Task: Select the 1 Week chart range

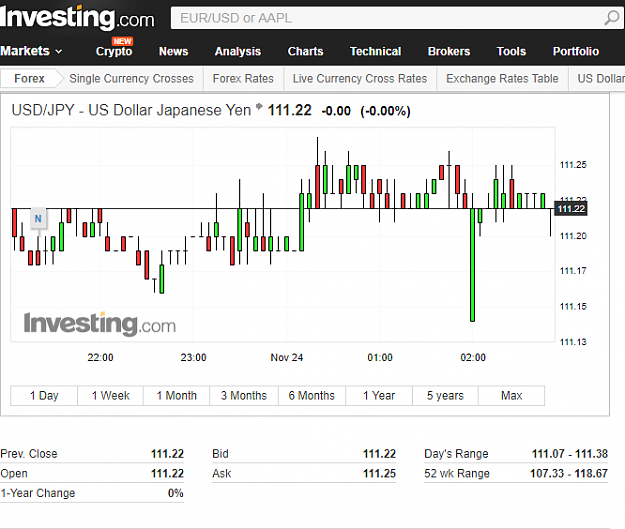Action: pos(110,395)
